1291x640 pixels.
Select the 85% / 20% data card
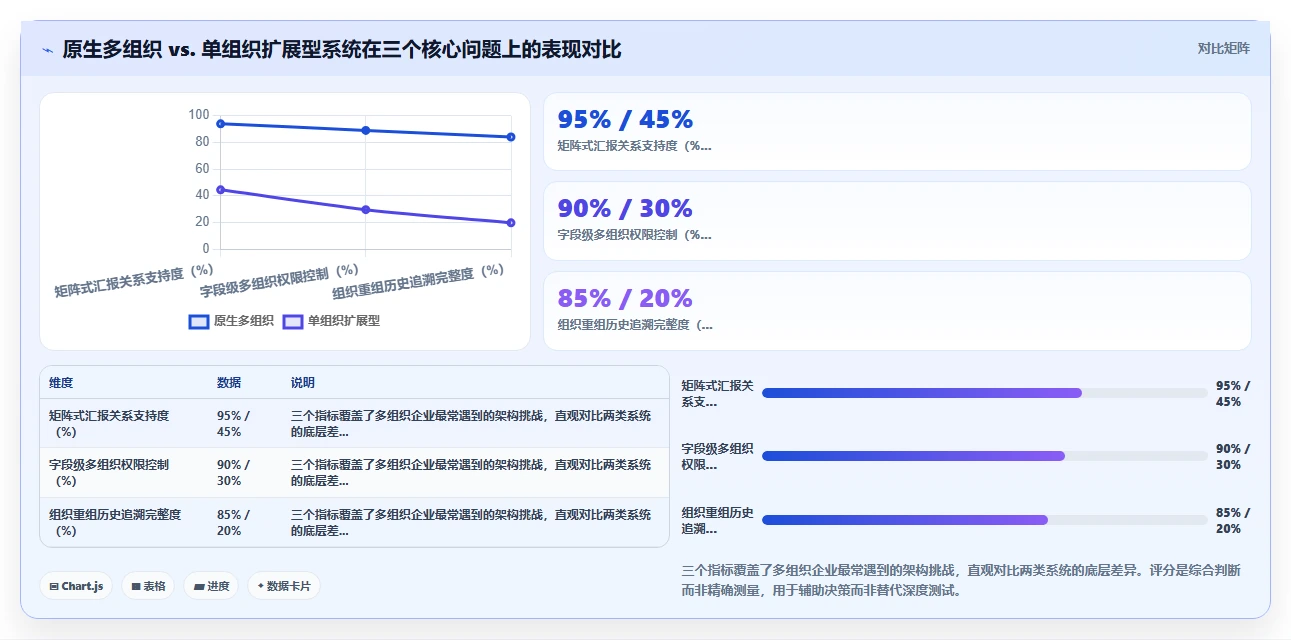(897, 311)
